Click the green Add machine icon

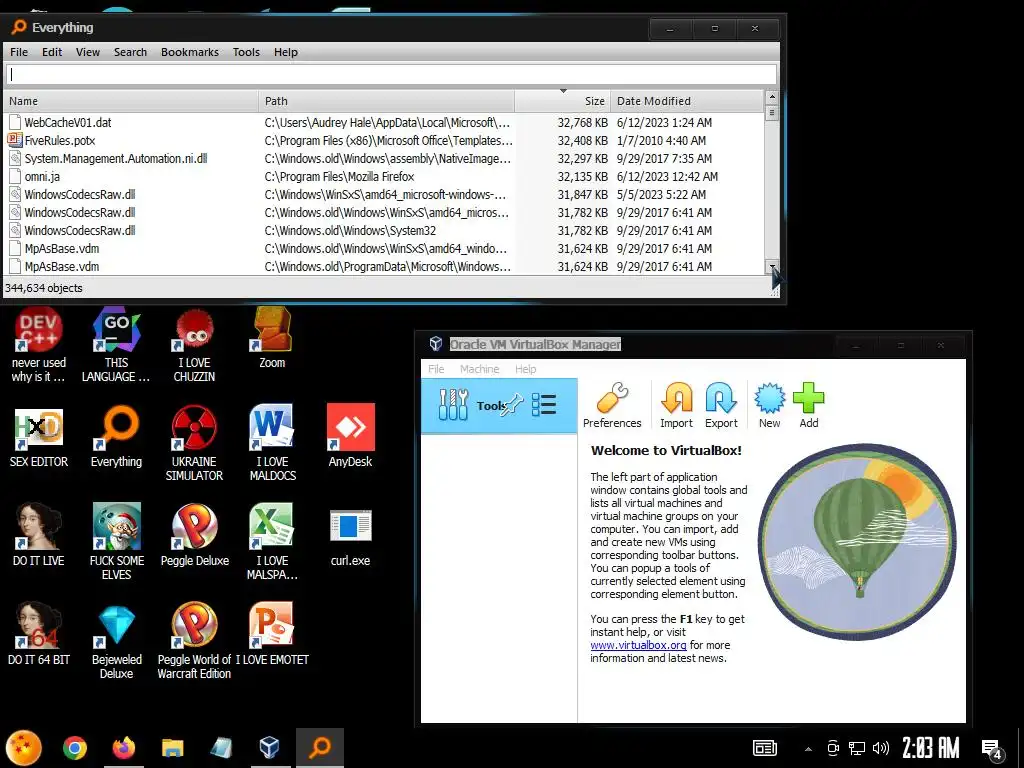808,405
